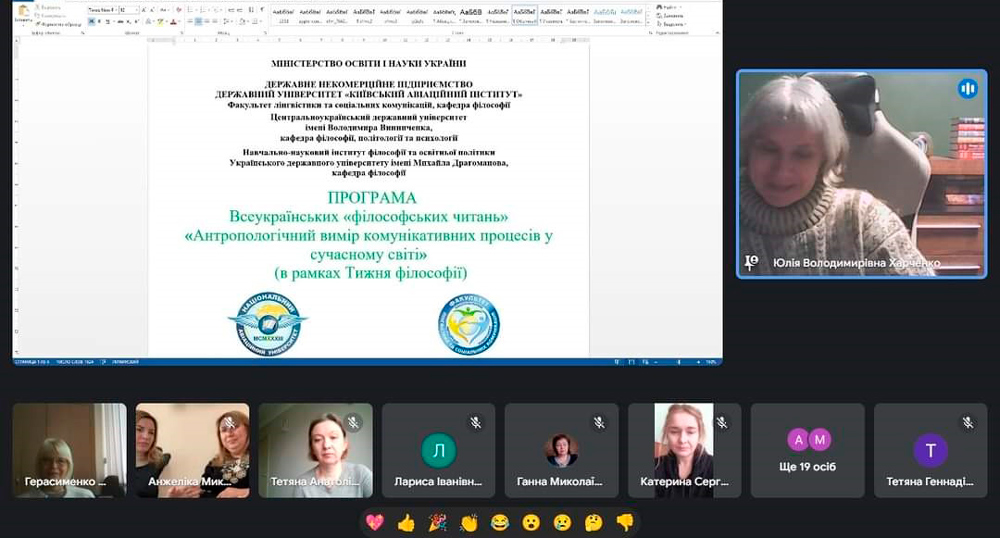The image size is (1000, 538).
Task: Toggle show paragraph marks (¶)
Action: tap(262, 10)
